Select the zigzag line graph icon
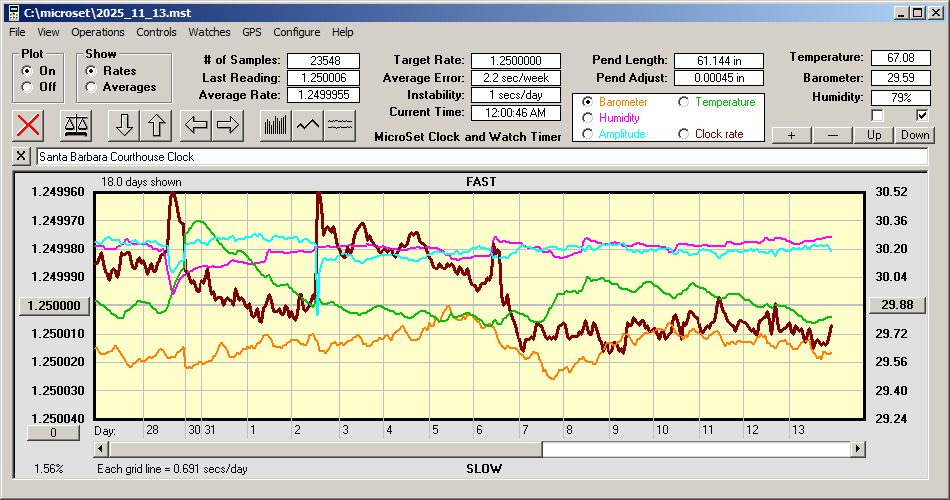The image size is (950, 500). pyautogui.click(x=308, y=125)
